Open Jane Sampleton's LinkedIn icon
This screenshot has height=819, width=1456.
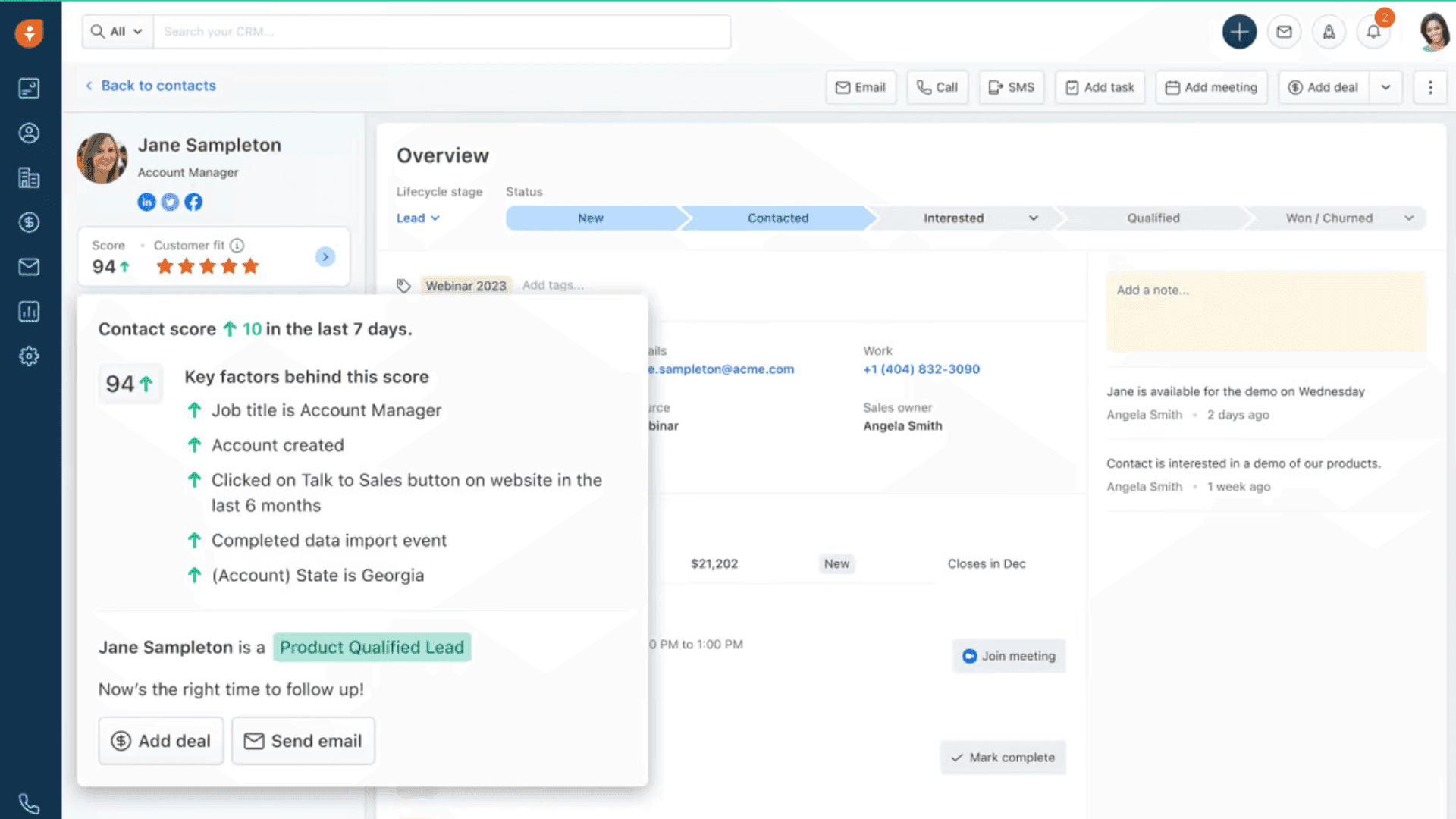pos(146,202)
